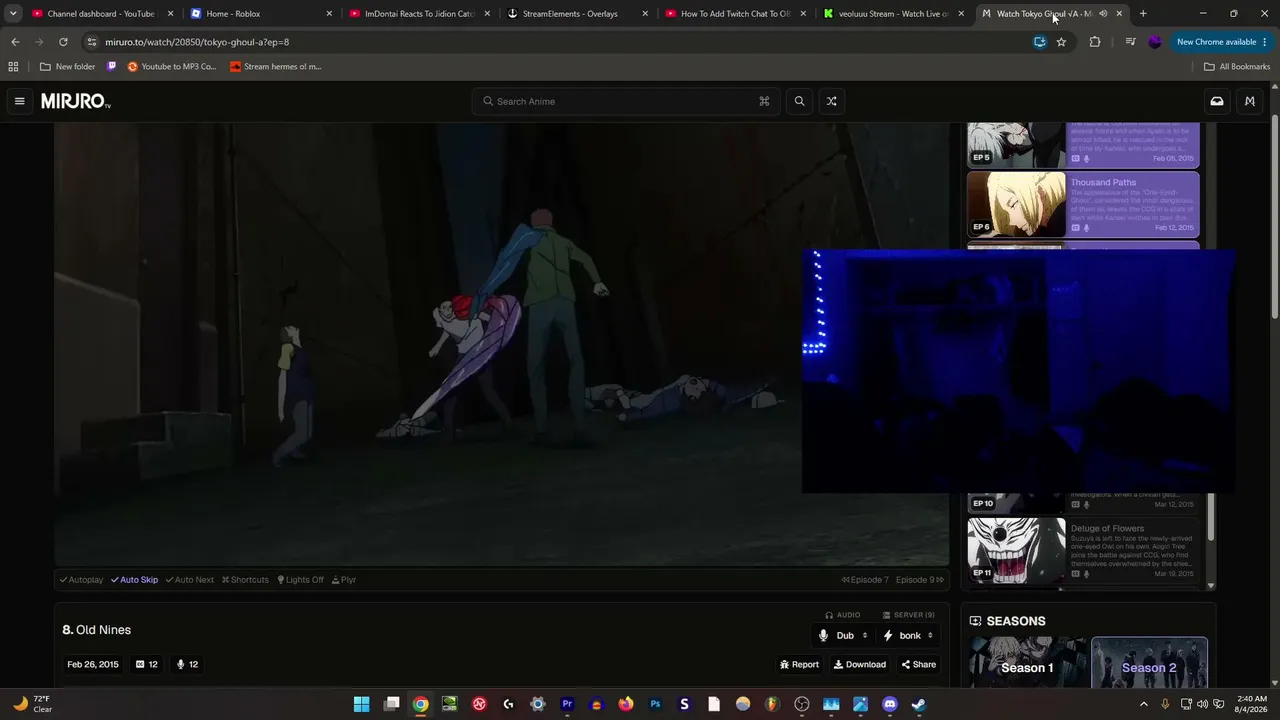This screenshot has height=720, width=1280.
Task: Open the bonk server dropdown
Action: coord(909,635)
